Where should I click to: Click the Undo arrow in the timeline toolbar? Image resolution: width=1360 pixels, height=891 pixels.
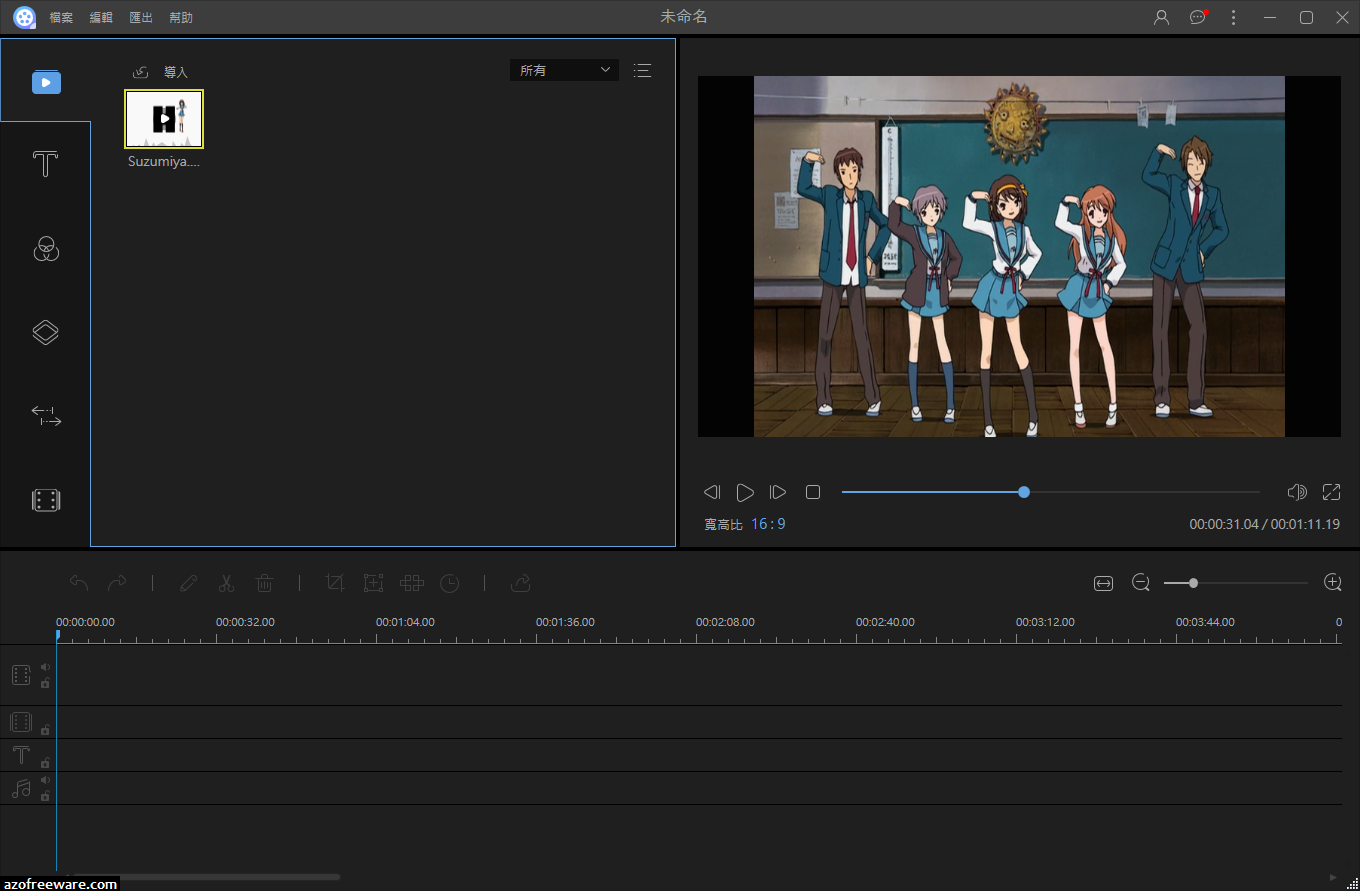tap(79, 583)
